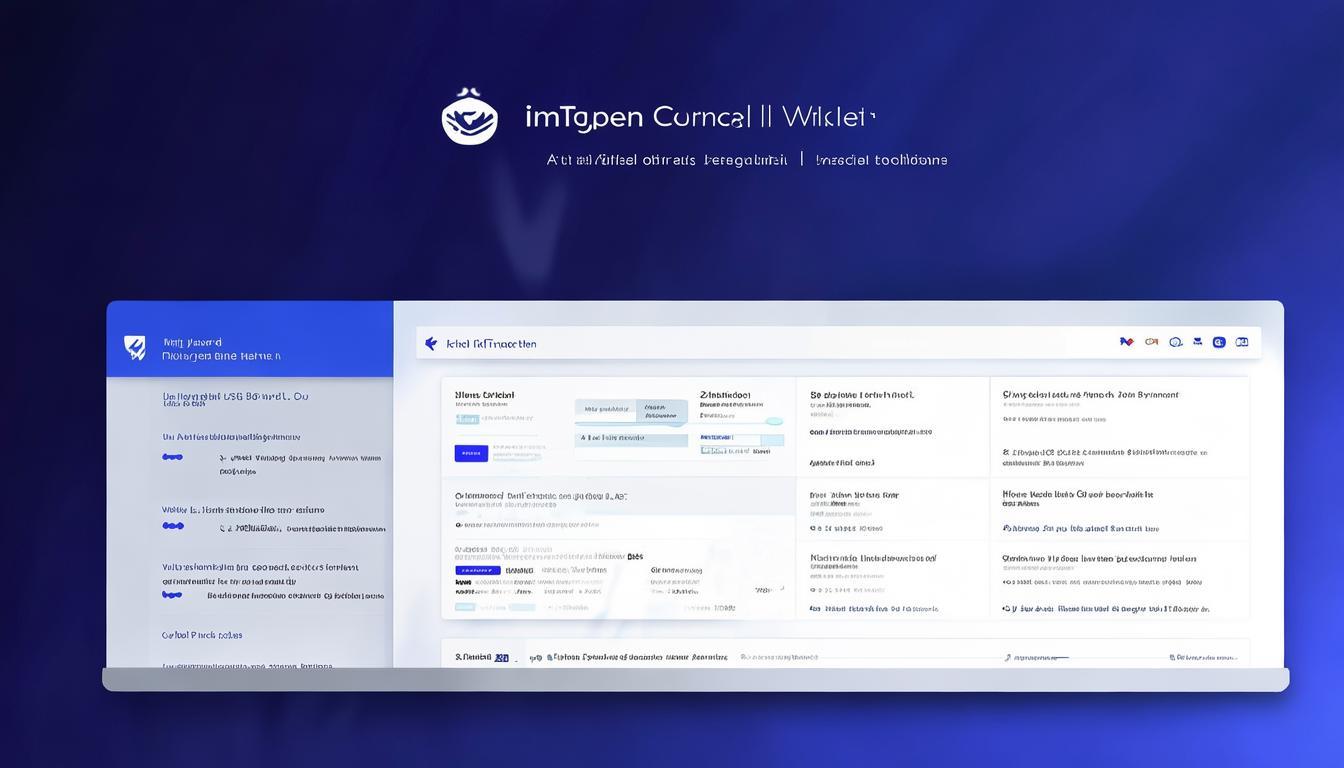Click the solid blue square toolbar icon

pos(1219,342)
